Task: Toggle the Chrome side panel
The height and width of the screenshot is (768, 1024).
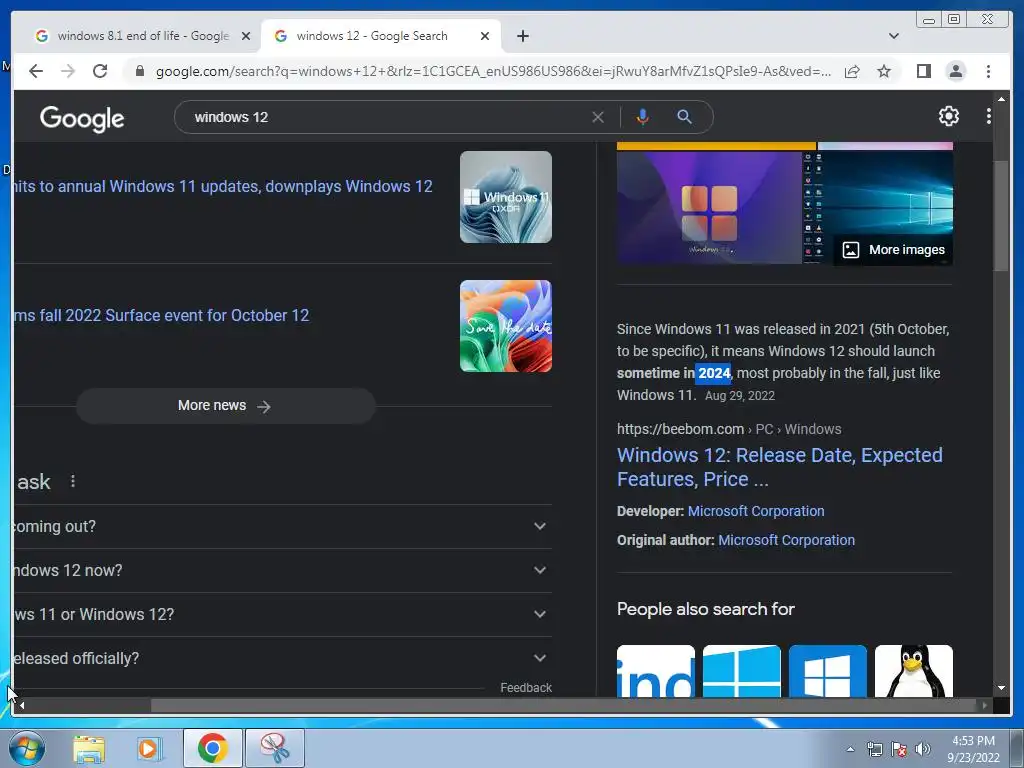Action: 923,71
